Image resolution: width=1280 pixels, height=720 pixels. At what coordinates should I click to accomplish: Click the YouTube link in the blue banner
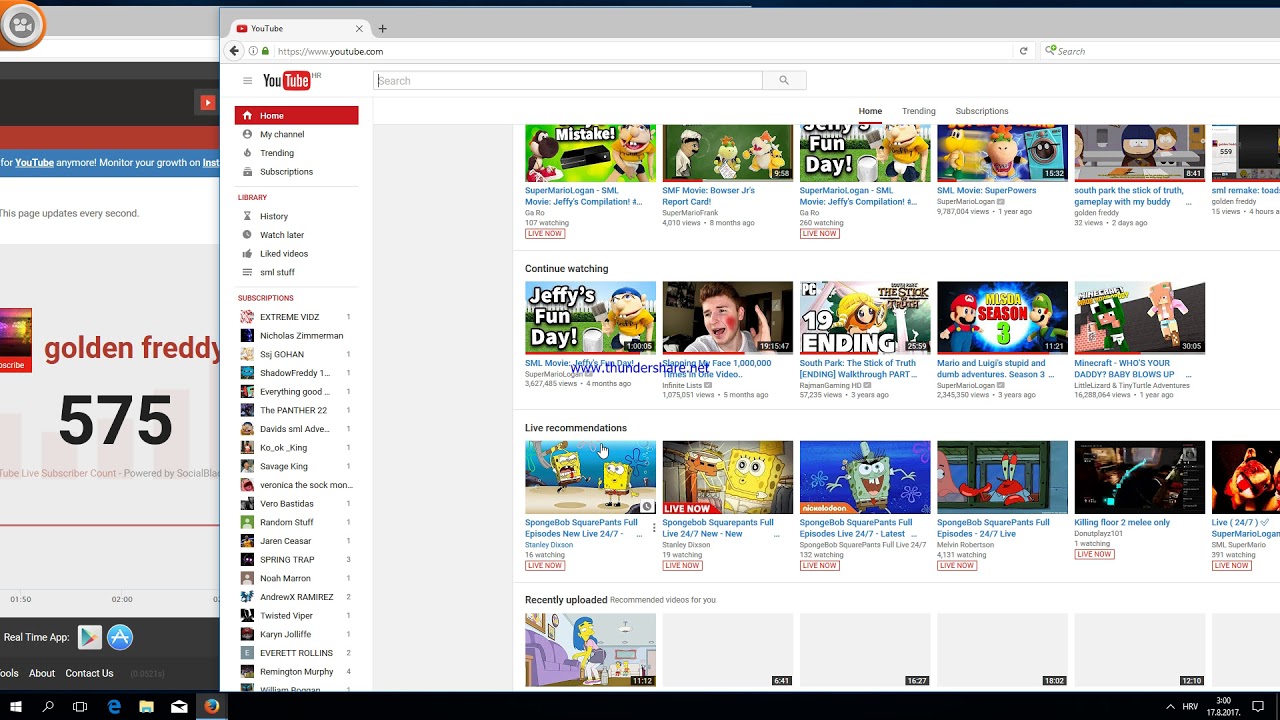click(x=34, y=162)
